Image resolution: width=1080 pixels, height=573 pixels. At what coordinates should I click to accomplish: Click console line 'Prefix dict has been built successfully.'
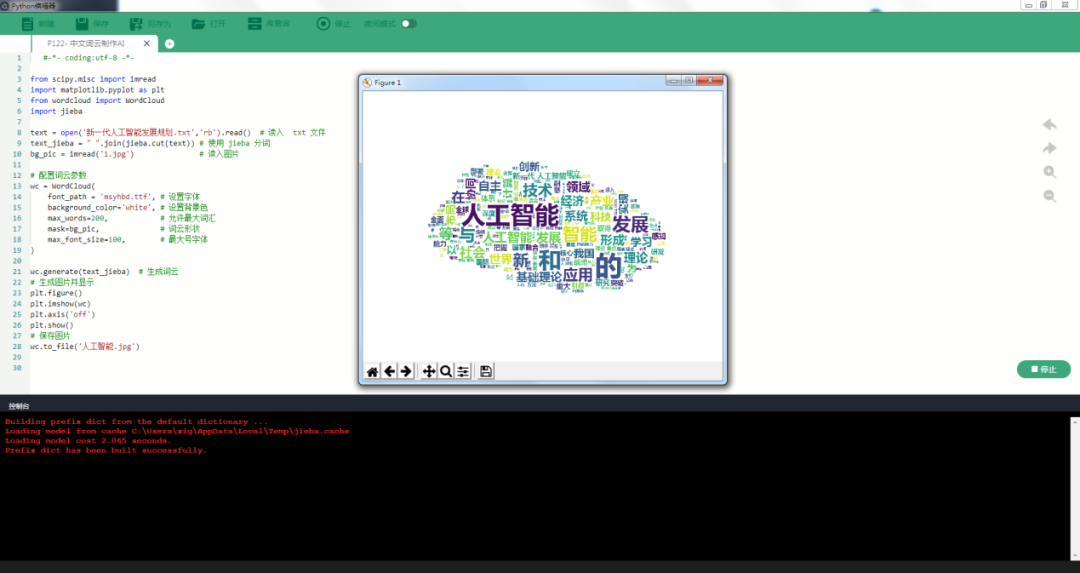point(105,450)
